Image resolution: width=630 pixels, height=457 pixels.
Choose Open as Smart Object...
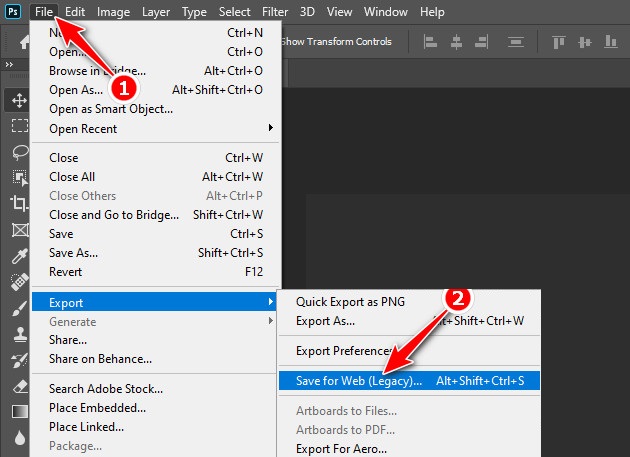click(155, 109)
